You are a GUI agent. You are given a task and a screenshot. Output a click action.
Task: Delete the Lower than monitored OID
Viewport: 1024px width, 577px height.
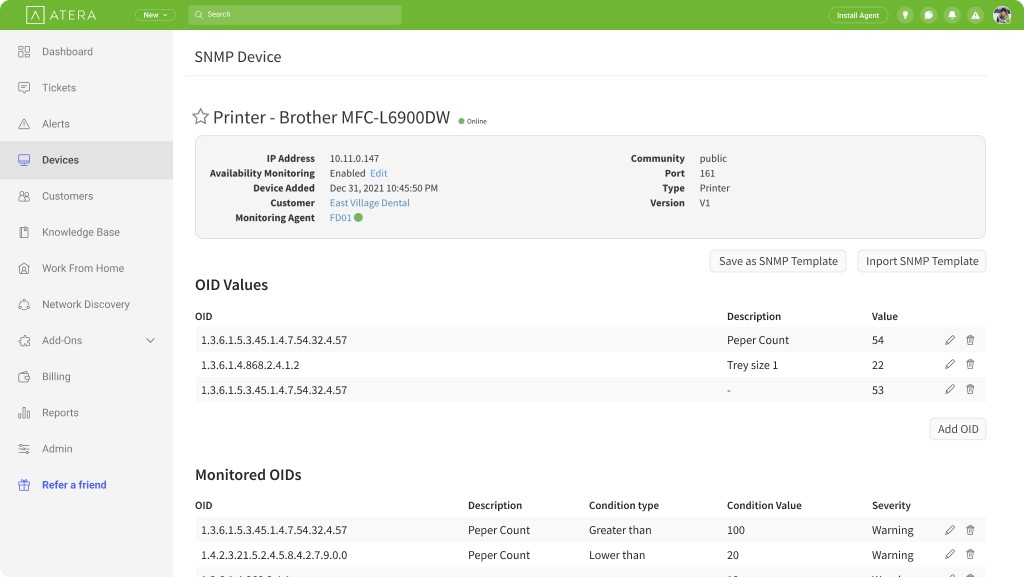(970, 554)
